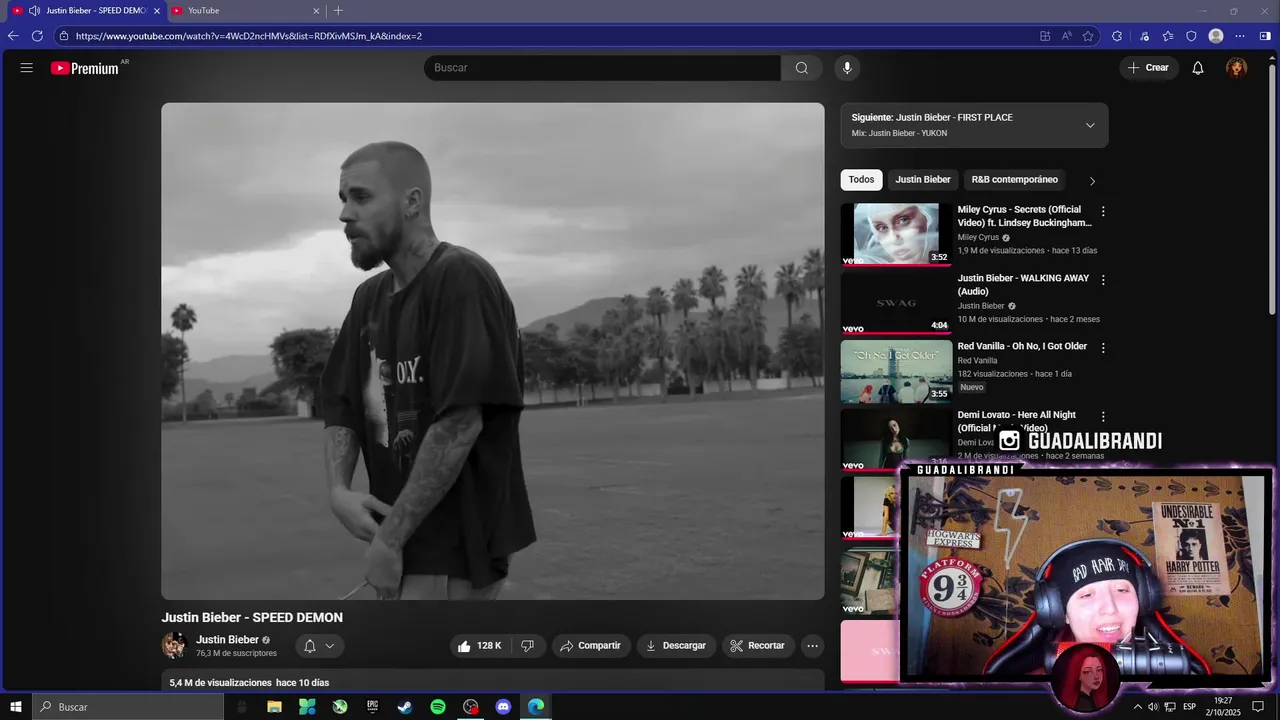1280x720 pixels.
Task: Open a new browser tab
Action: tap(338, 10)
